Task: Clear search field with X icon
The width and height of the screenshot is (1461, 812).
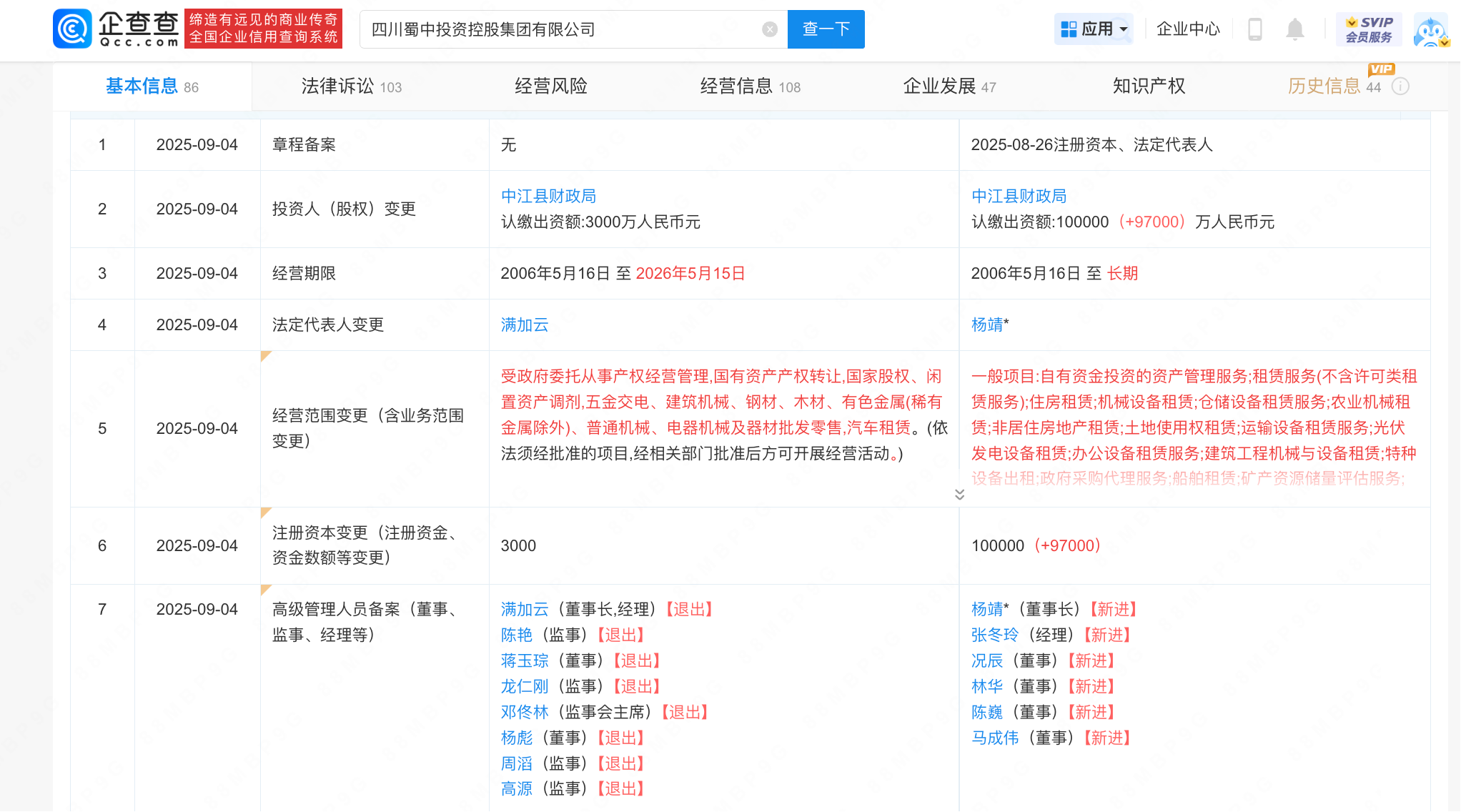Action: click(x=770, y=29)
